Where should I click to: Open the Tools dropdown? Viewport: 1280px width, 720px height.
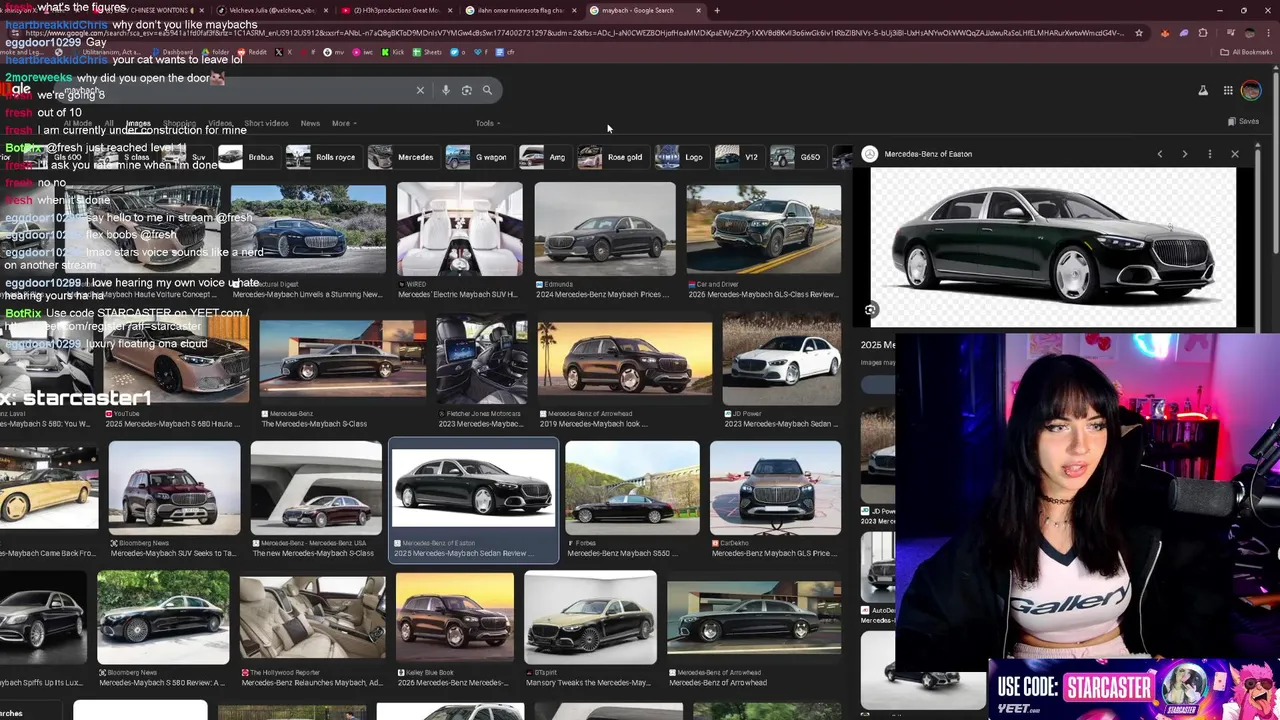[x=488, y=123]
